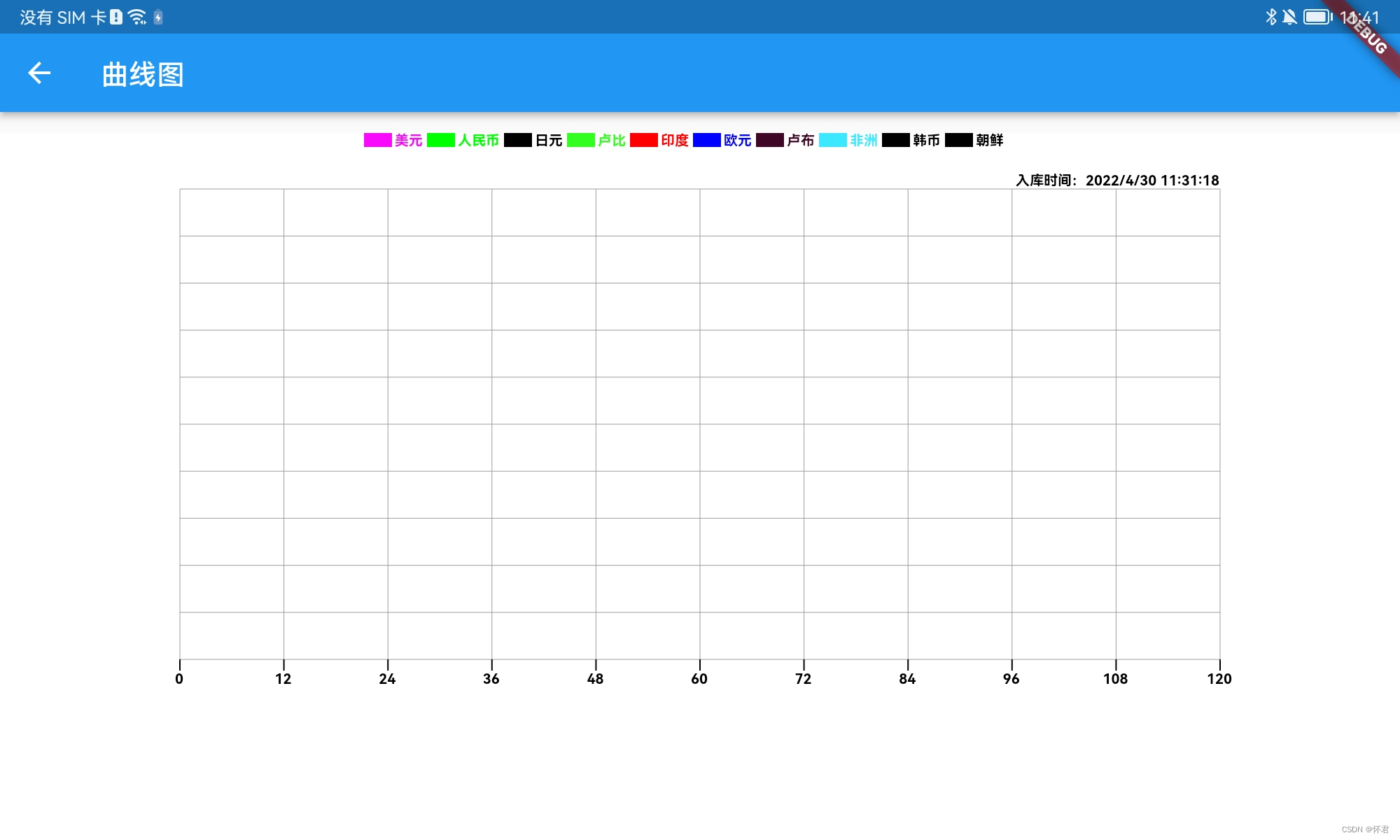The height and width of the screenshot is (840, 1400).
Task: Click the Bluetooth status icon
Action: 1270,17
